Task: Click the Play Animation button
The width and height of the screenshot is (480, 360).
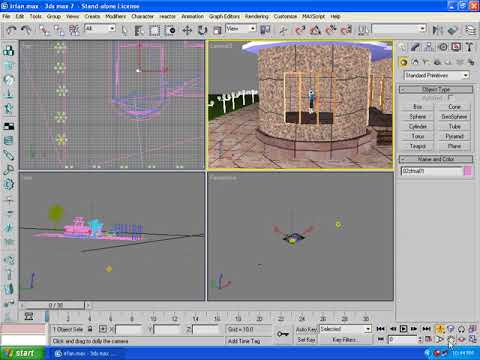Action: [x=403, y=329]
